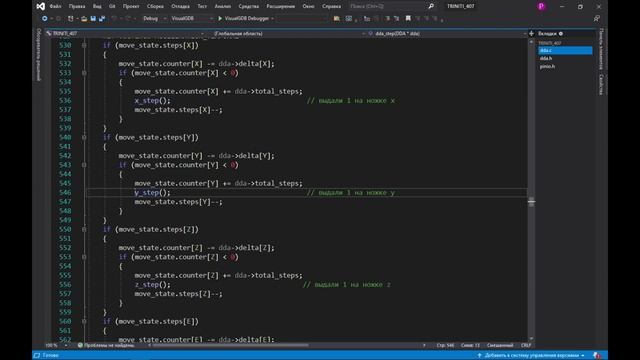Open the Edit (Правка) menu
Image resolution: width=640 pixels, height=360 pixels.
77,6
